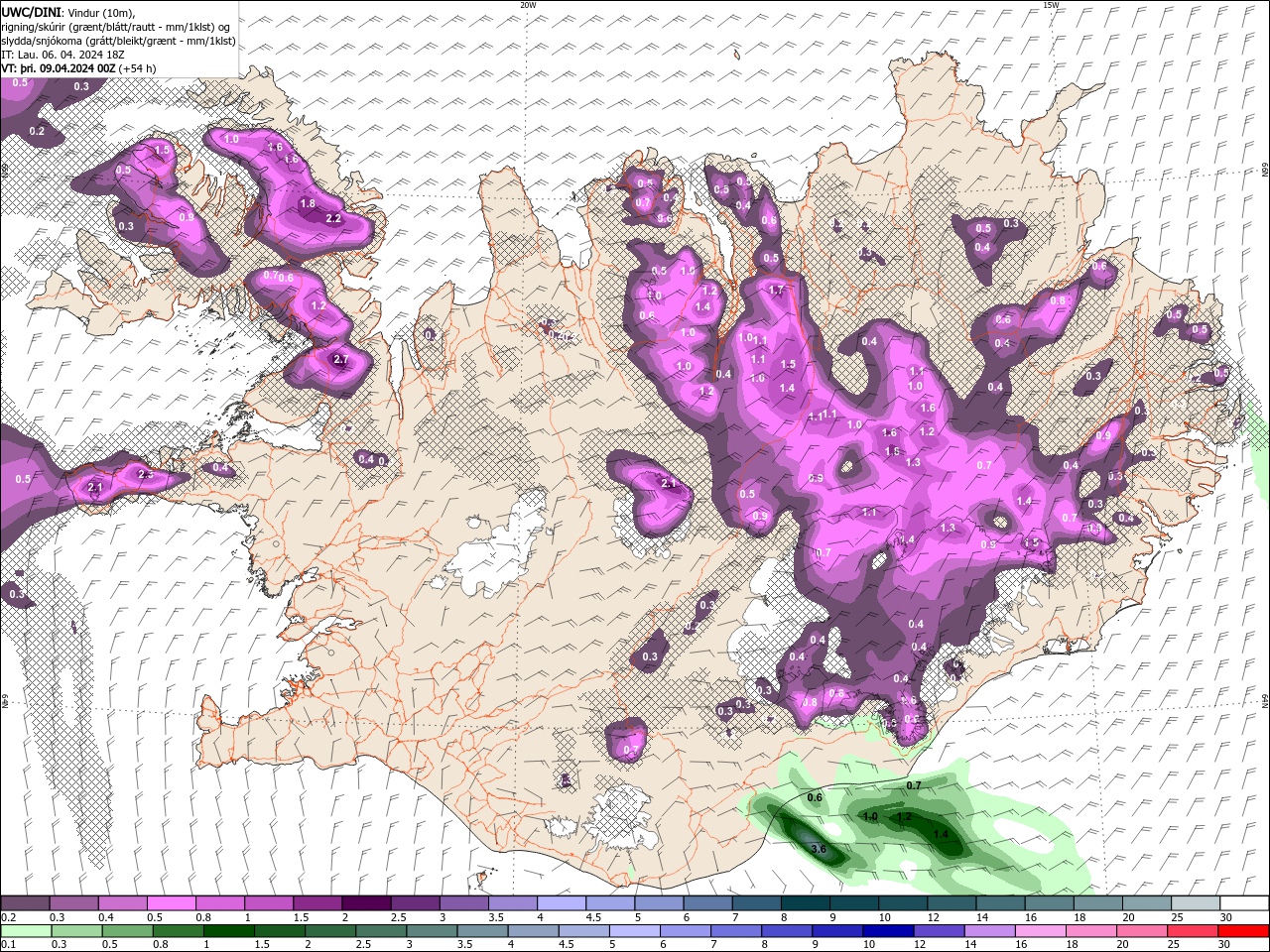1270x952 pixels.
Task: Select the lower legend swatch between 1 and 1.5
Action: click(227, 930)
